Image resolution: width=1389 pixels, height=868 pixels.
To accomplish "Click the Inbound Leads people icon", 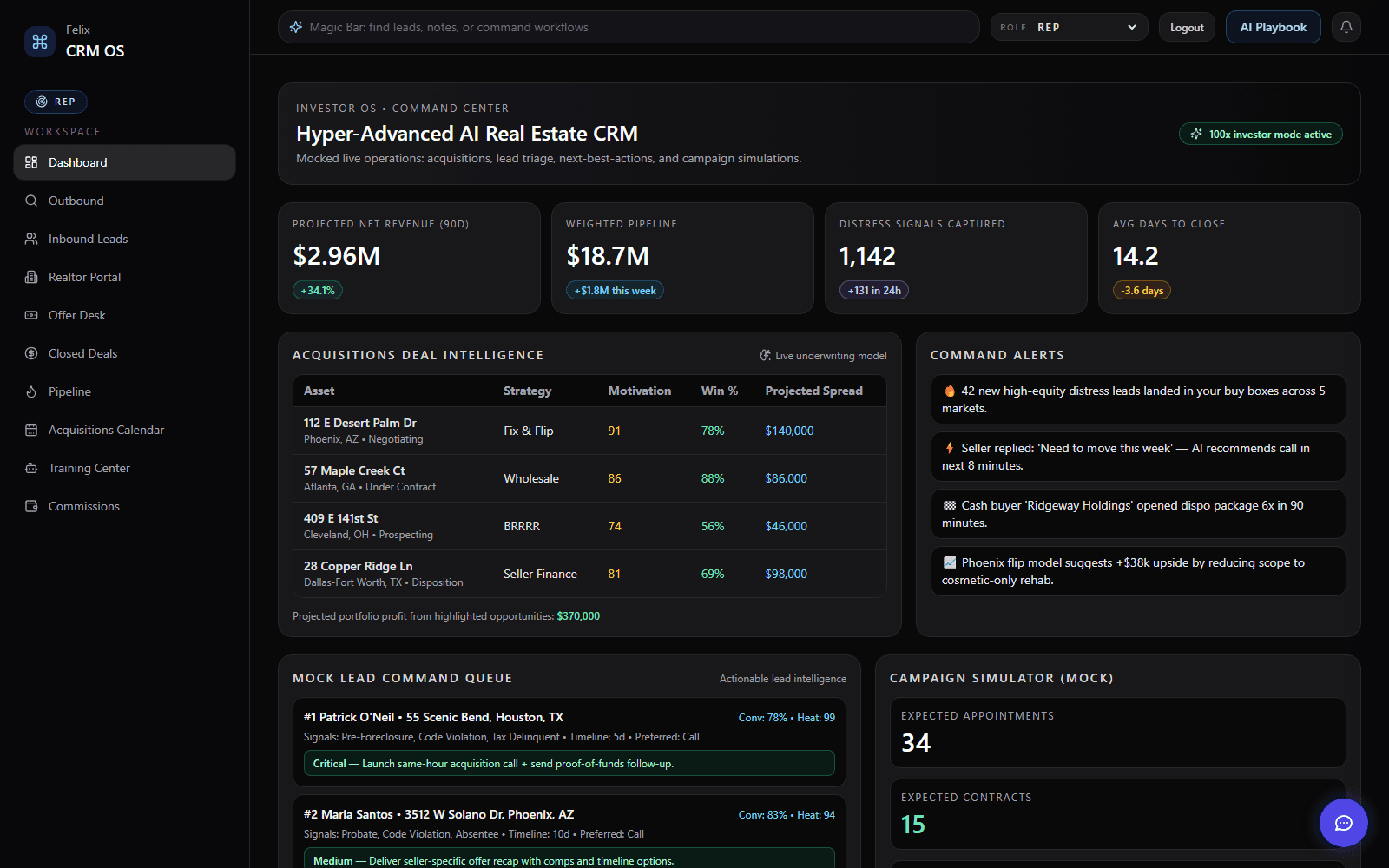I will pyautogui.click(x=31, y=239).
